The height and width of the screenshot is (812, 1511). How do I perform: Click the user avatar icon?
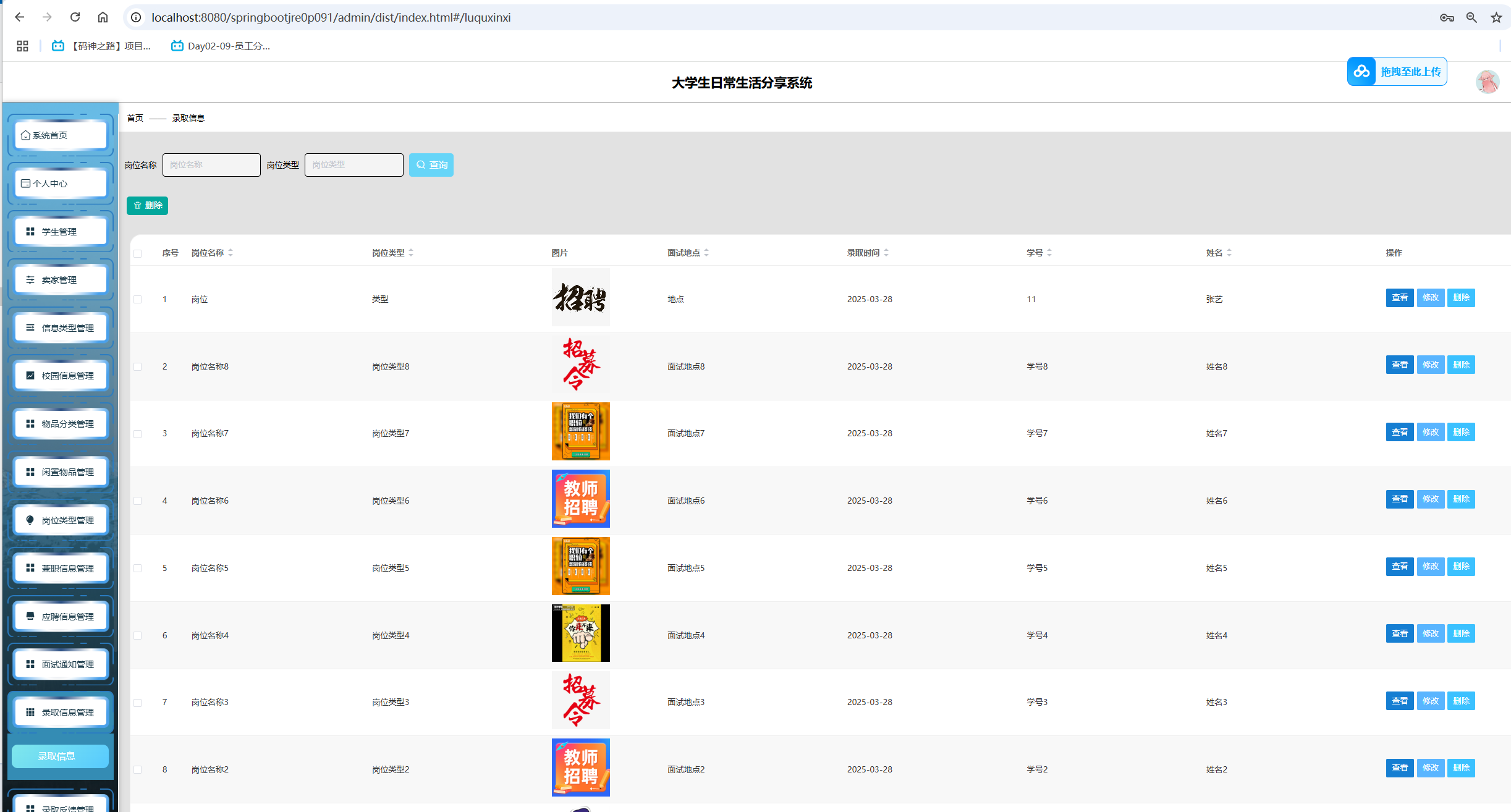(x=1487, y=82)
